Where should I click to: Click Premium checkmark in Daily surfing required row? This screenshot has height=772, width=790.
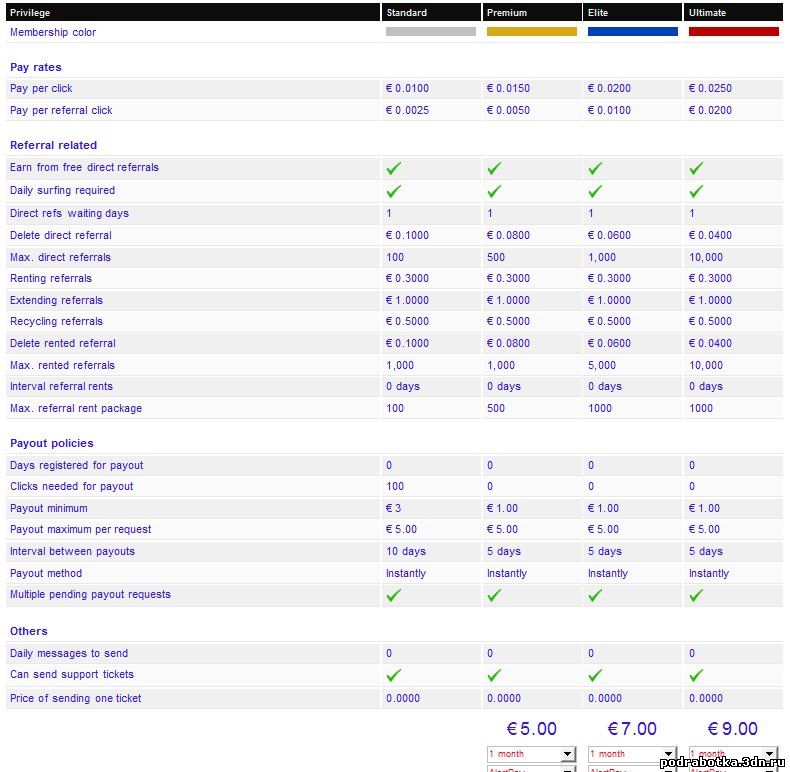click(494, 191)
